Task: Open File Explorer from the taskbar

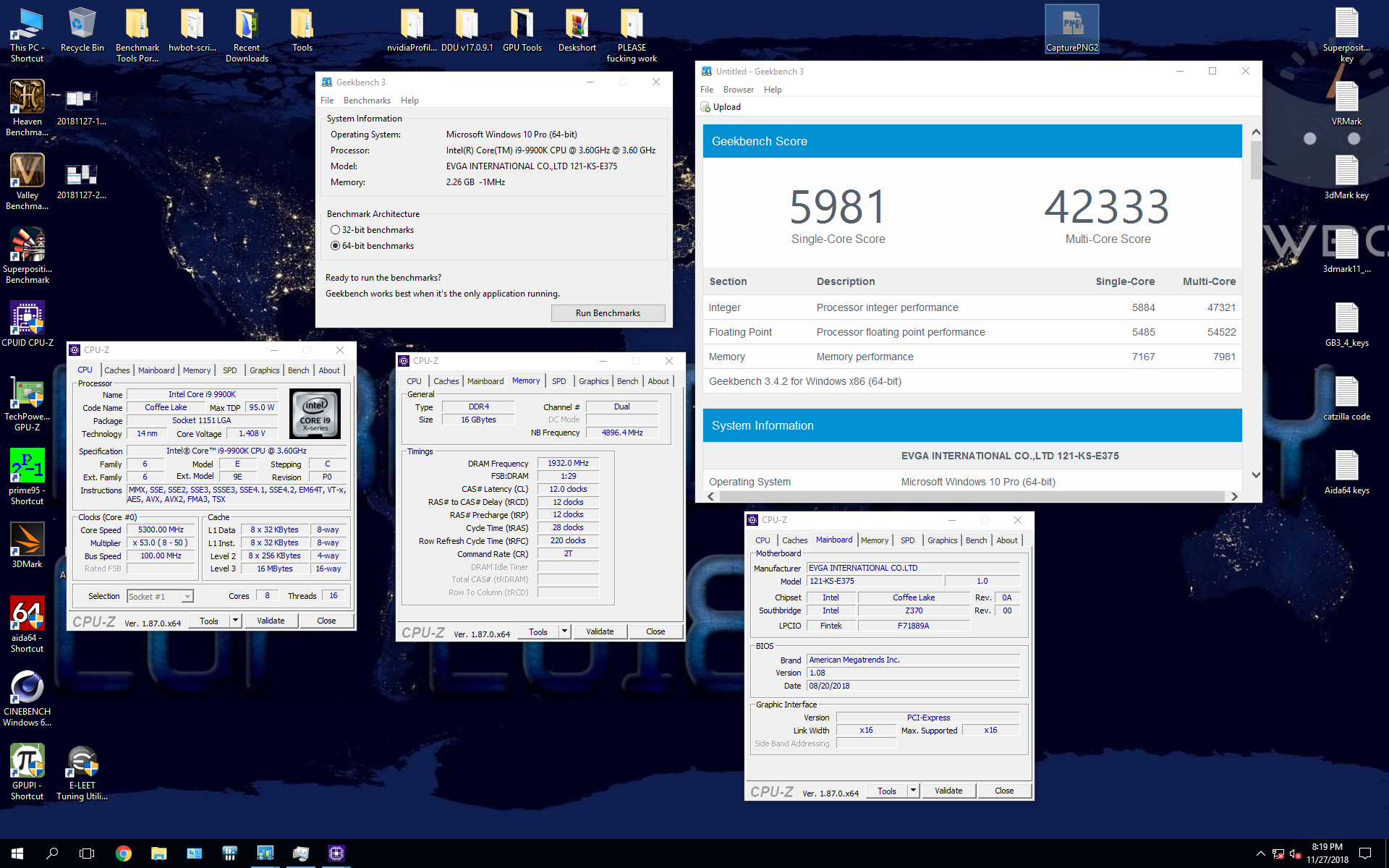Action: [159, 854]
